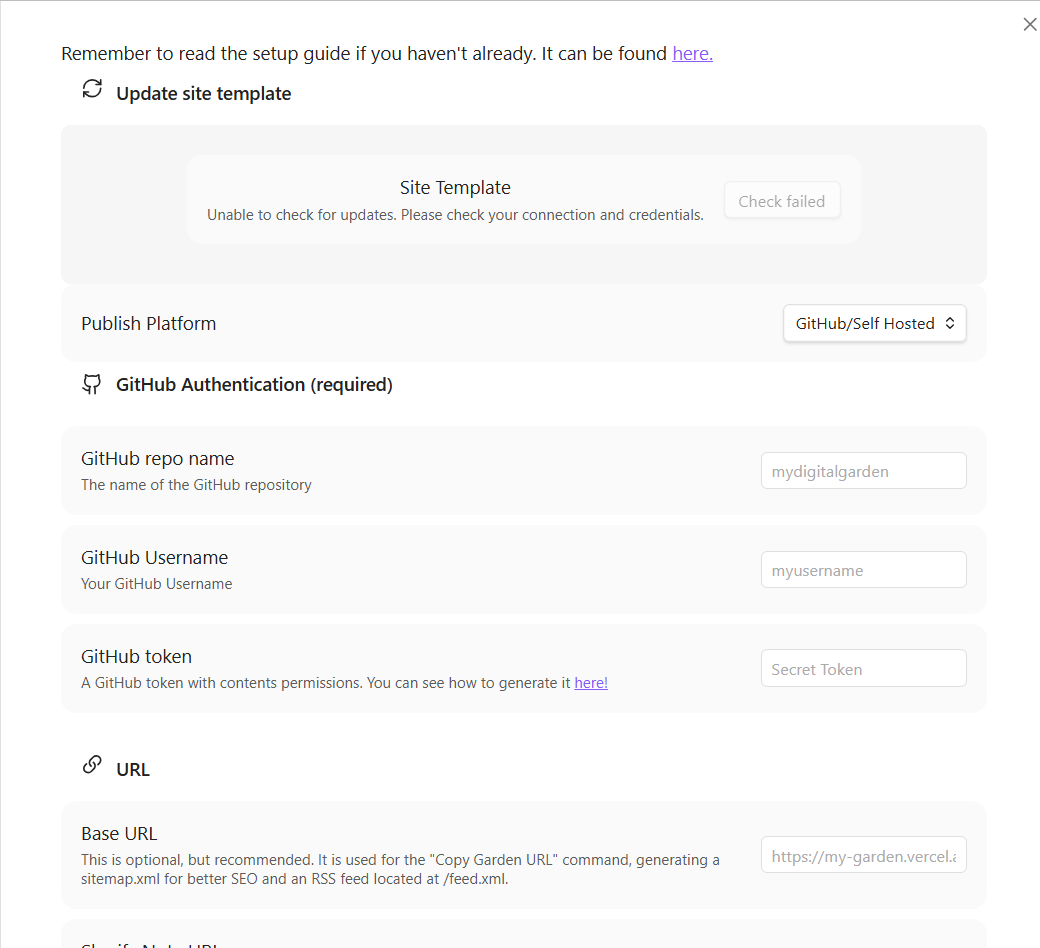Click the Base URL input field
The height and width of the screenshot is (948, 1040).
(x=864, y=855)
